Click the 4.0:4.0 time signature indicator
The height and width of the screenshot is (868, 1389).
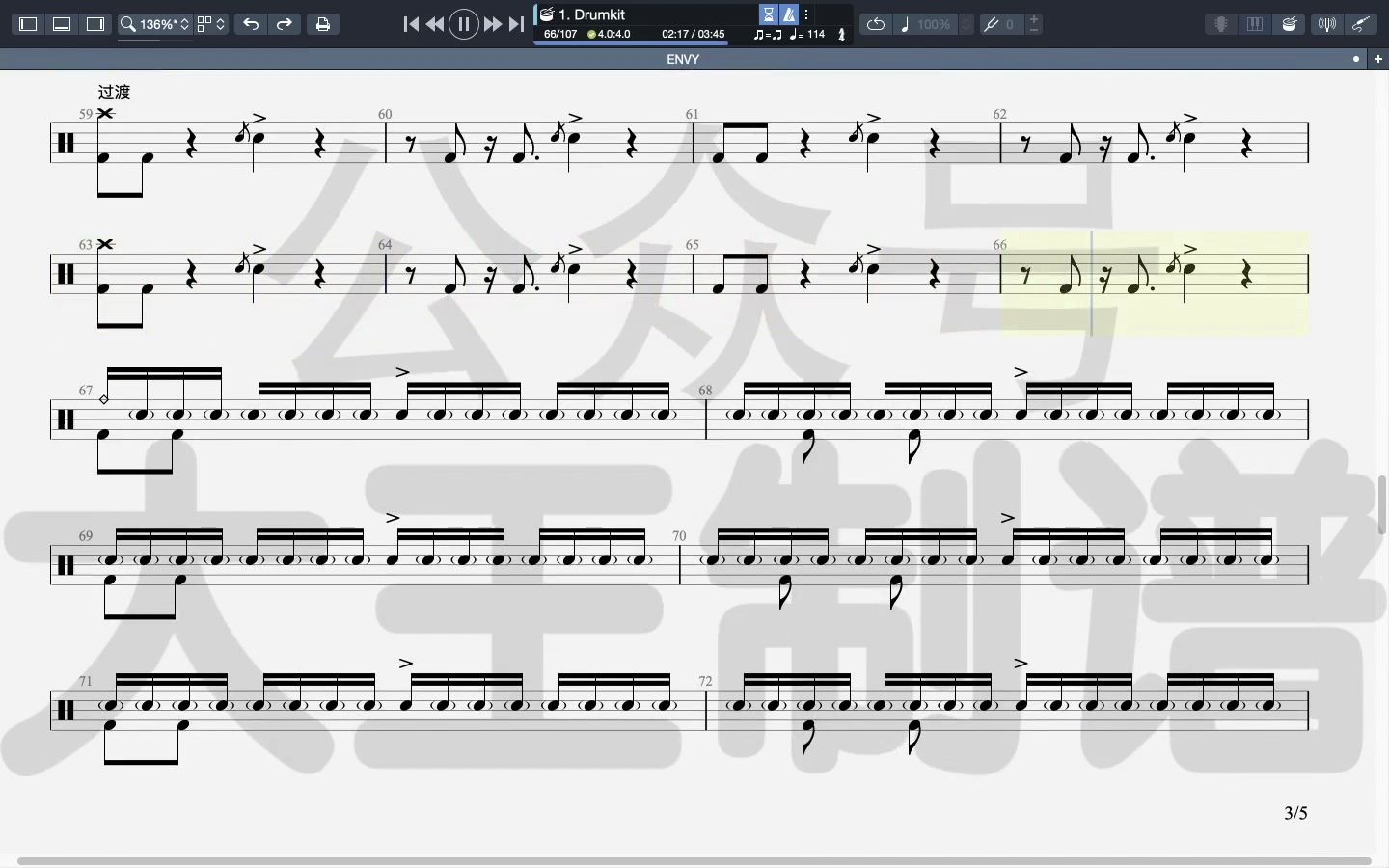pyautogui.click(x=609, y=34)
